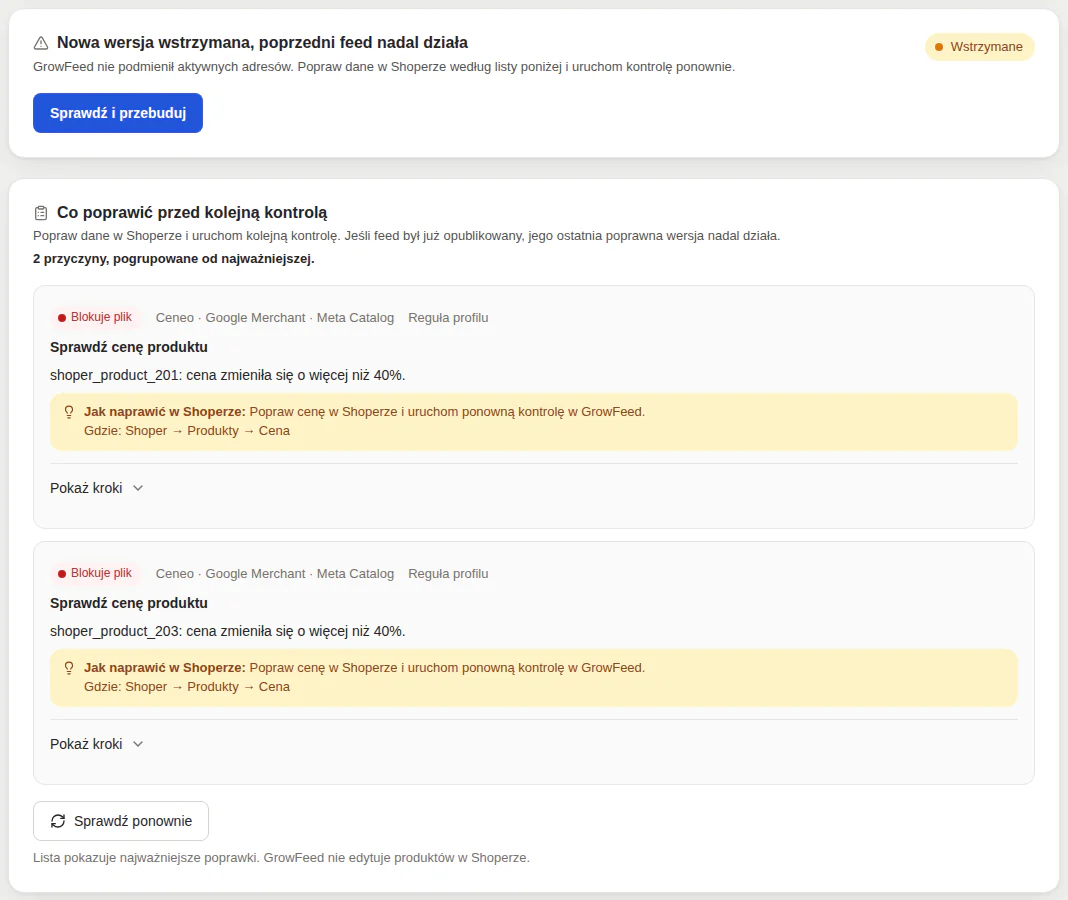Click the refresh icon in 'Sprawdź ponownie'

pyautogui.click(x=58, y=821)
